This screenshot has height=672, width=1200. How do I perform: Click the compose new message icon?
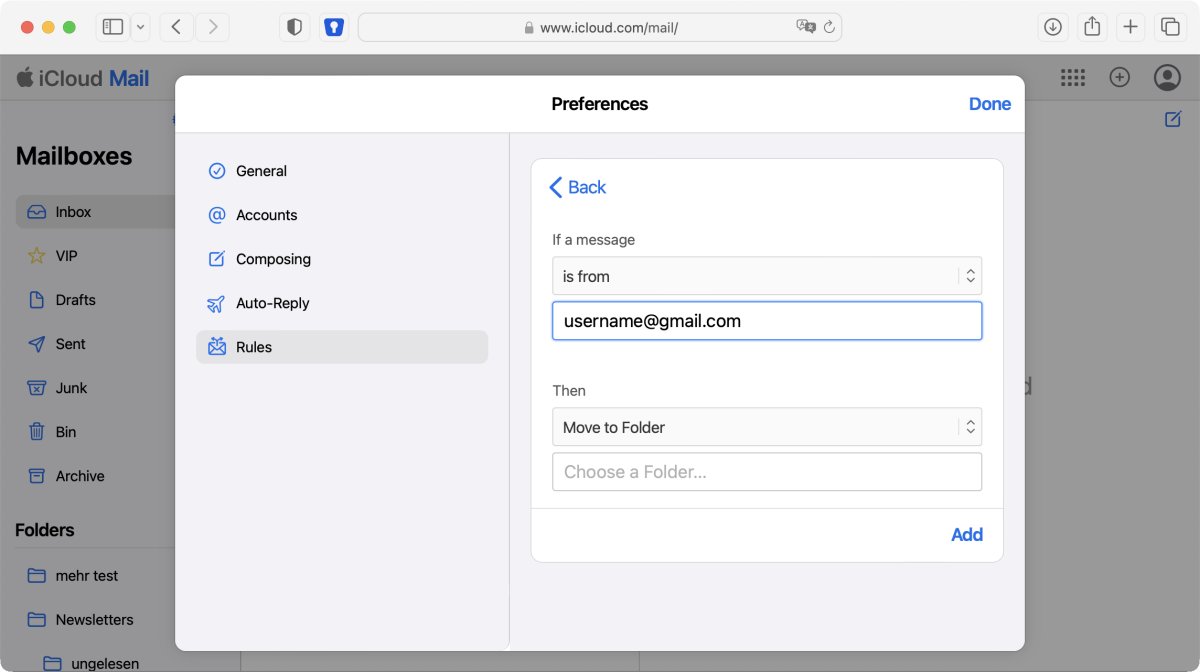coord(1173,119)
